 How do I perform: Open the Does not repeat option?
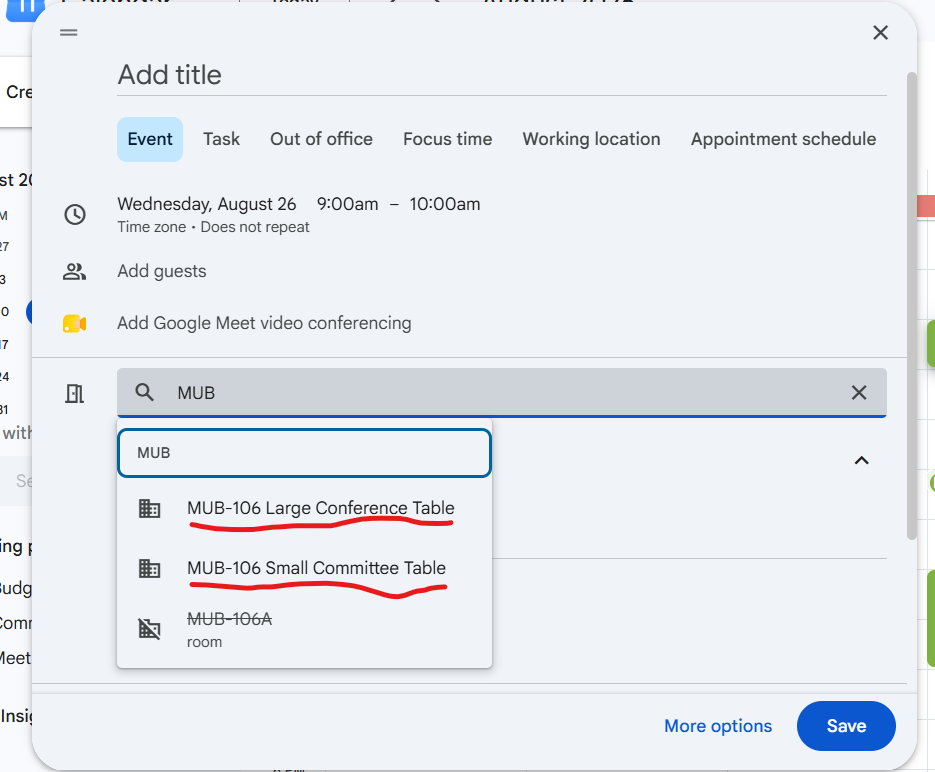(x=255, y=227)
